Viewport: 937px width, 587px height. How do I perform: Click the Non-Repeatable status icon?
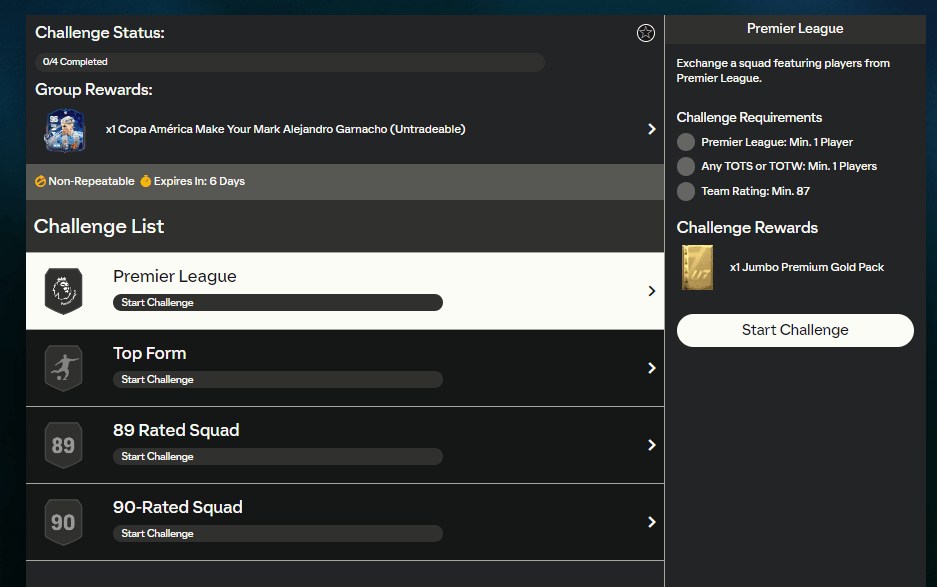click(41, 182)
